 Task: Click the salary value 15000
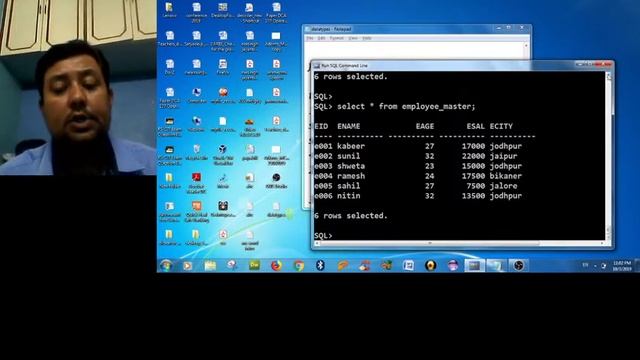click(473, 166)
